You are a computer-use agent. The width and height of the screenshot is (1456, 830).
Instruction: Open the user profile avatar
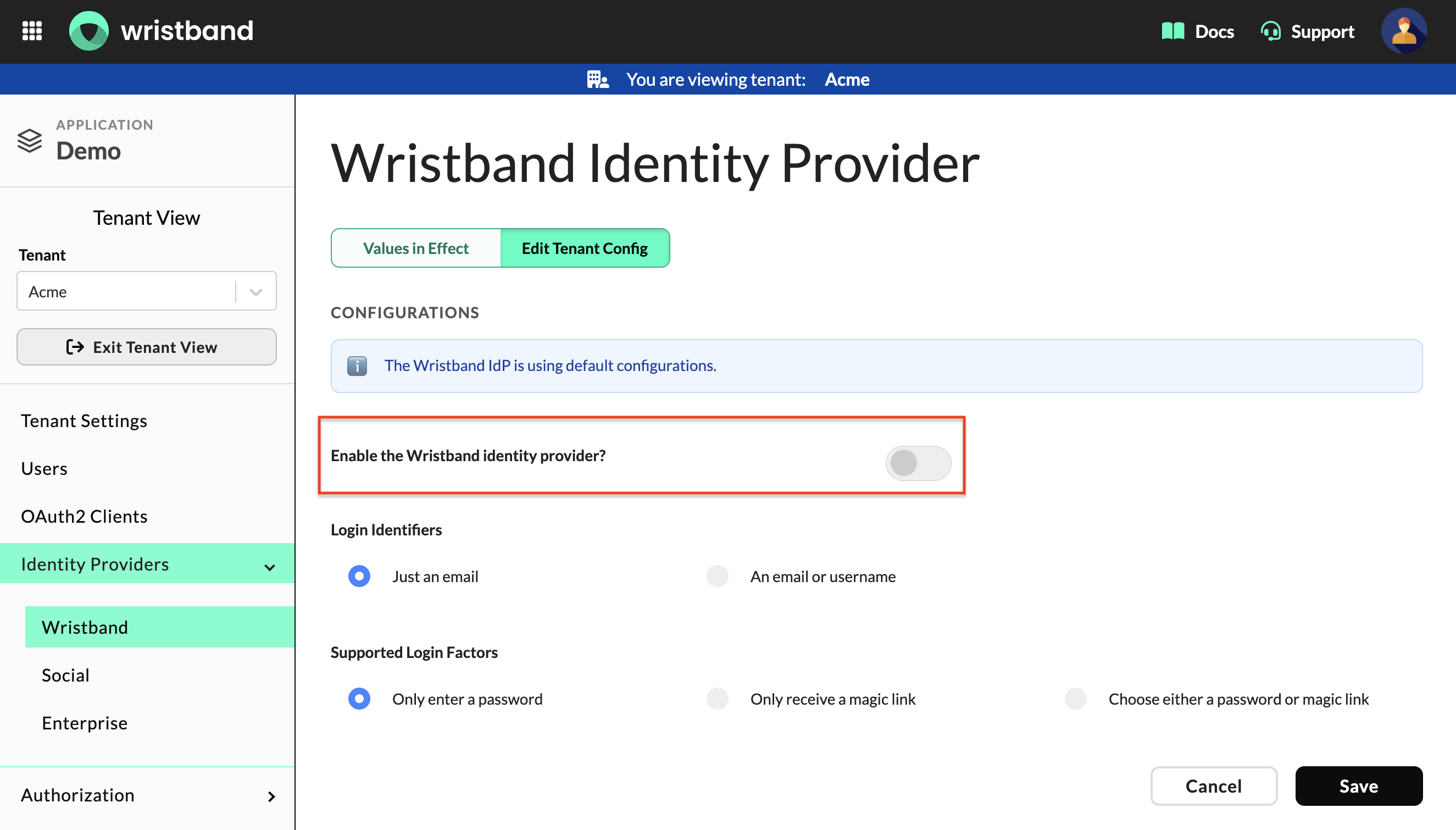point(1404,31)
